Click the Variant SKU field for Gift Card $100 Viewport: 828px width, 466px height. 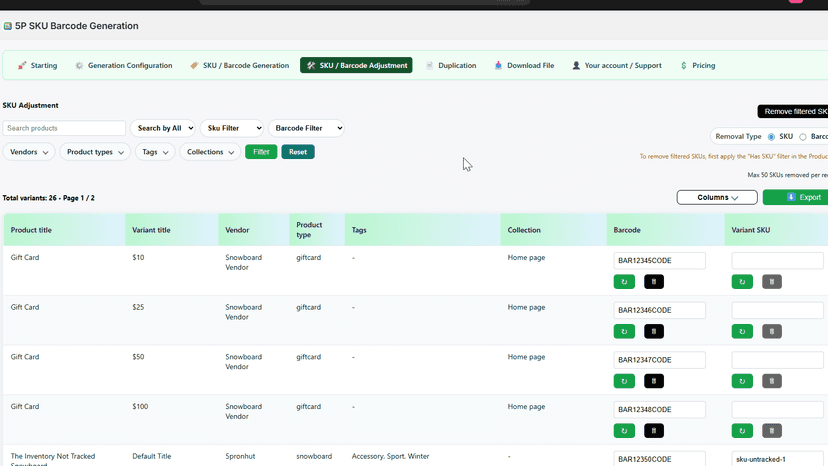coord(777,409)
